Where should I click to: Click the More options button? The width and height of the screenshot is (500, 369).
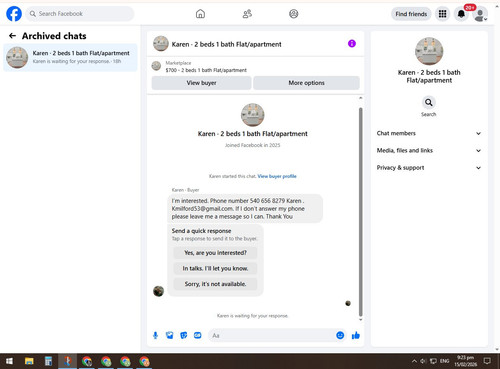306,83
